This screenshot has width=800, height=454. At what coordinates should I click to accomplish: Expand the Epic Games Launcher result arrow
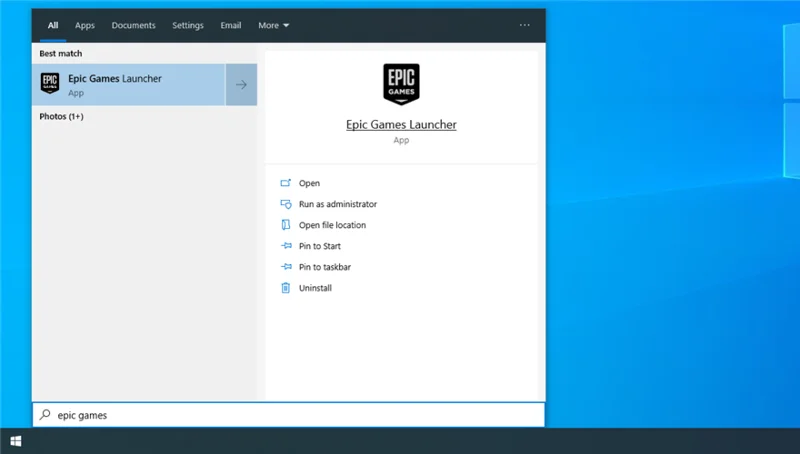241,85
